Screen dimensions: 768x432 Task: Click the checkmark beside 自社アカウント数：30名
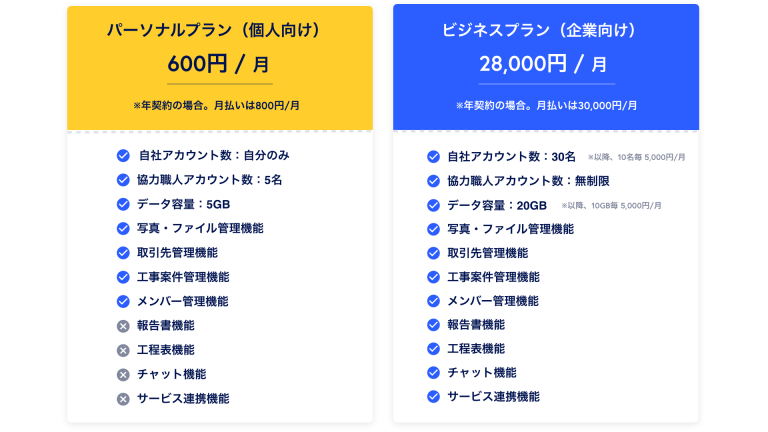coord(433,157)
